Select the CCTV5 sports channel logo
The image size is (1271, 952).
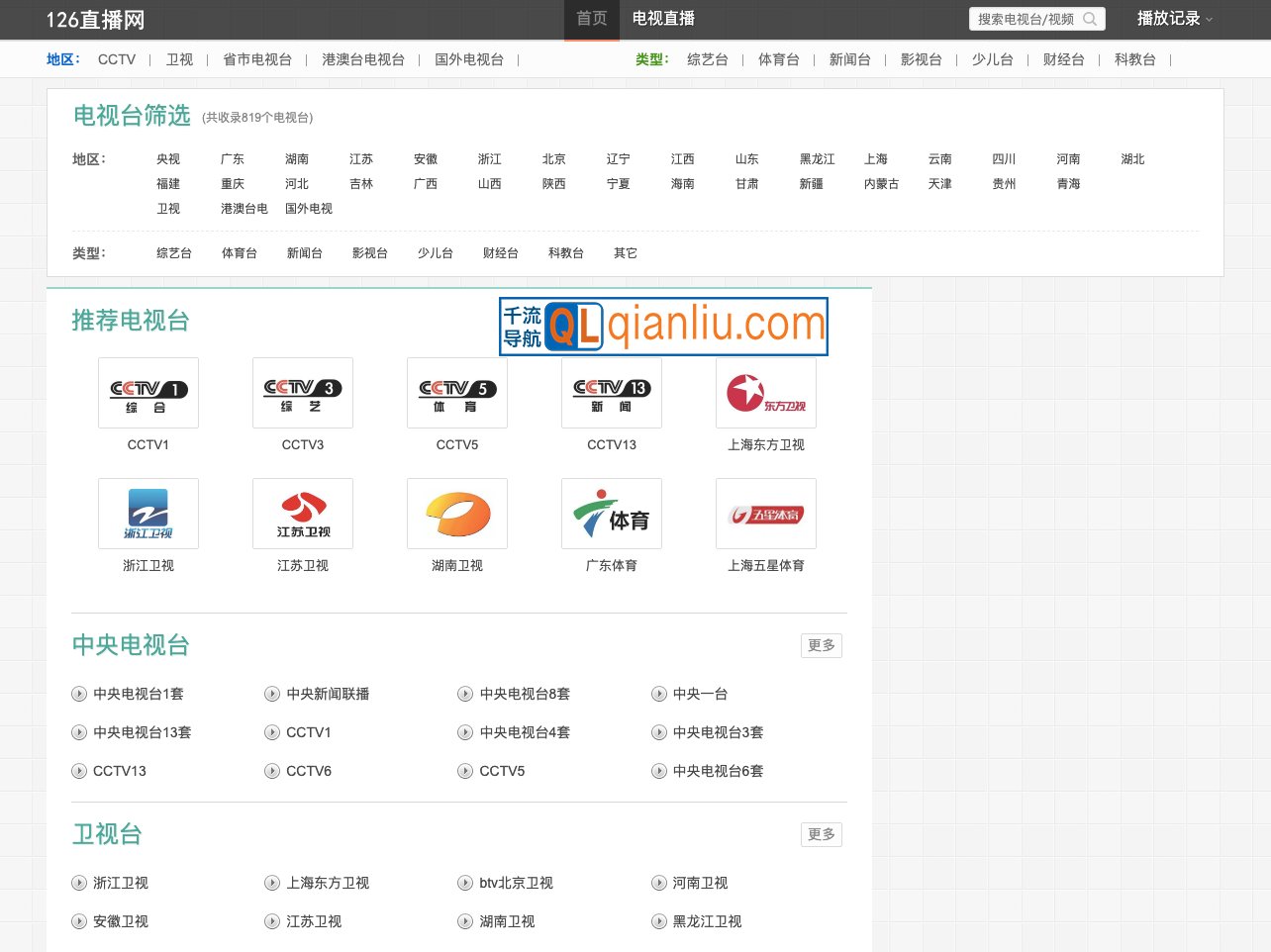(456, 392)
